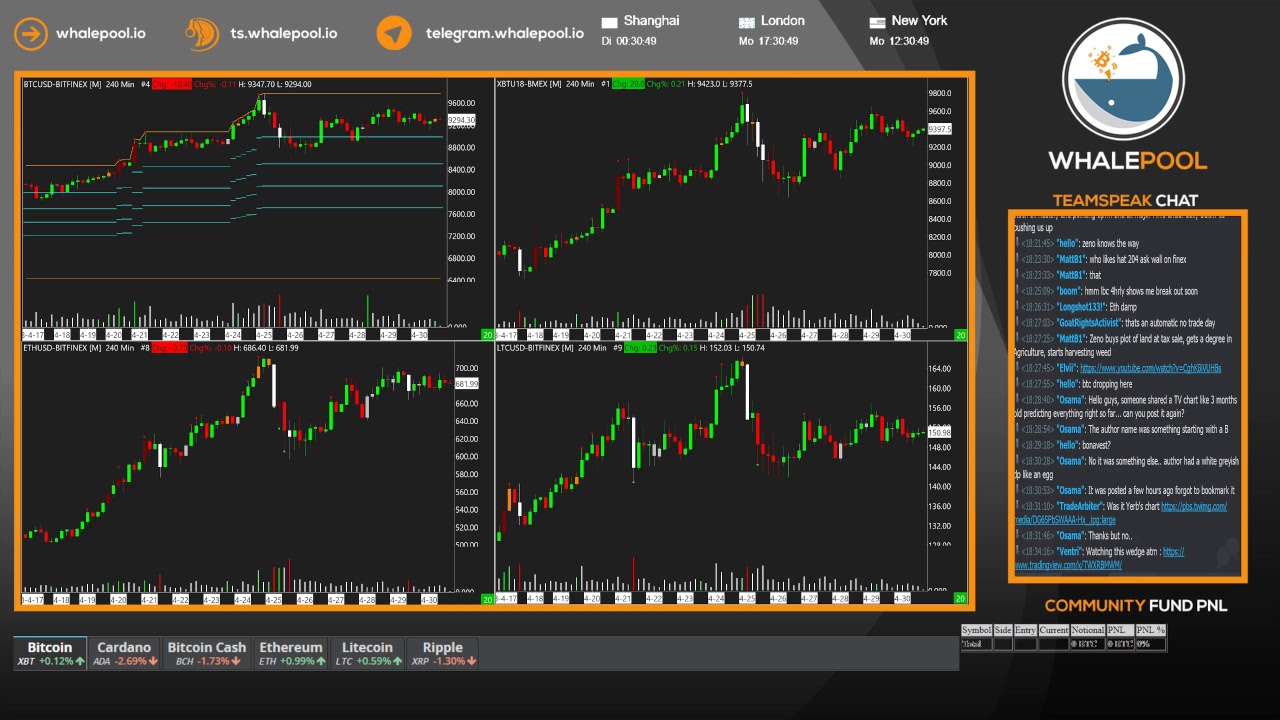Click the green Chg box in XBTU18 chart header
The height and width of the screenshot is (720, 1280).
(x=628, y=84)
